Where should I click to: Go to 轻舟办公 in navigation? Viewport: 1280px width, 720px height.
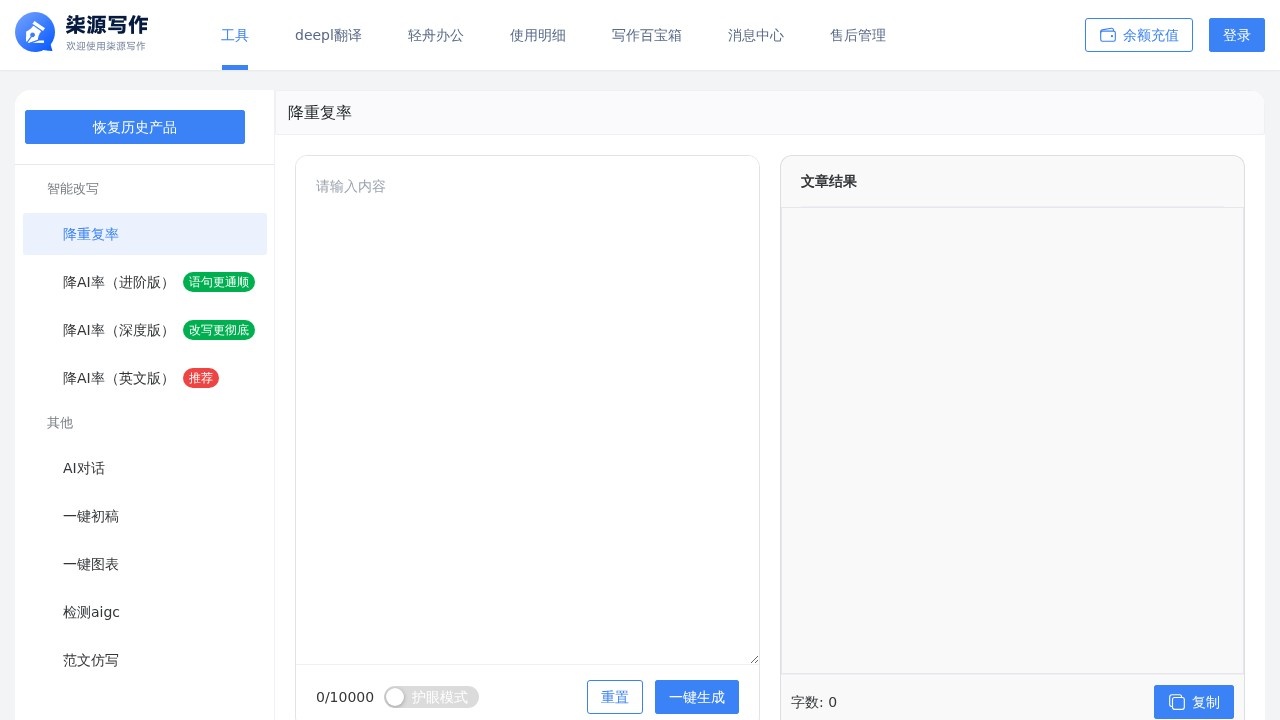coord(436,35)
